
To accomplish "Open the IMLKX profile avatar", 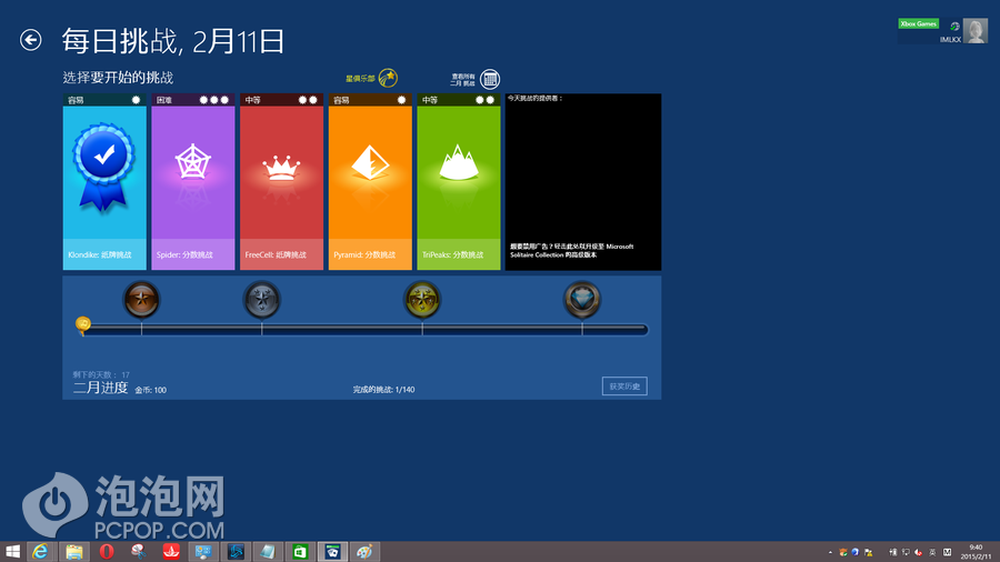I will tap(975, 31).
